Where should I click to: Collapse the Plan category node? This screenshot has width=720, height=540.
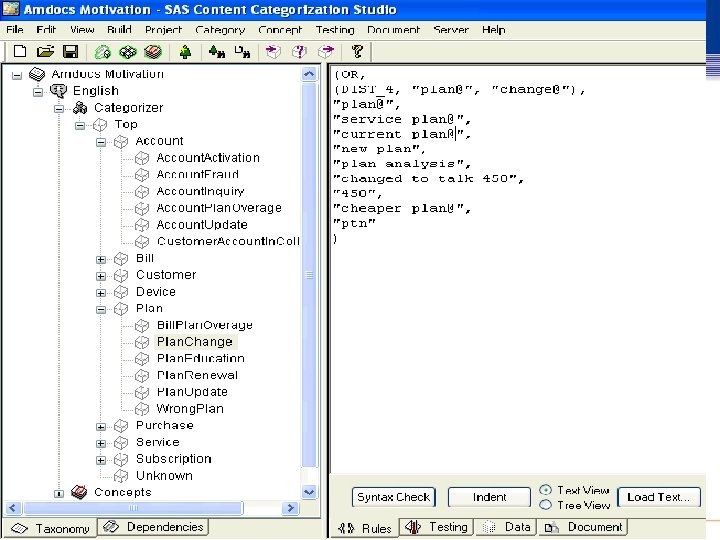coord(101,309)
